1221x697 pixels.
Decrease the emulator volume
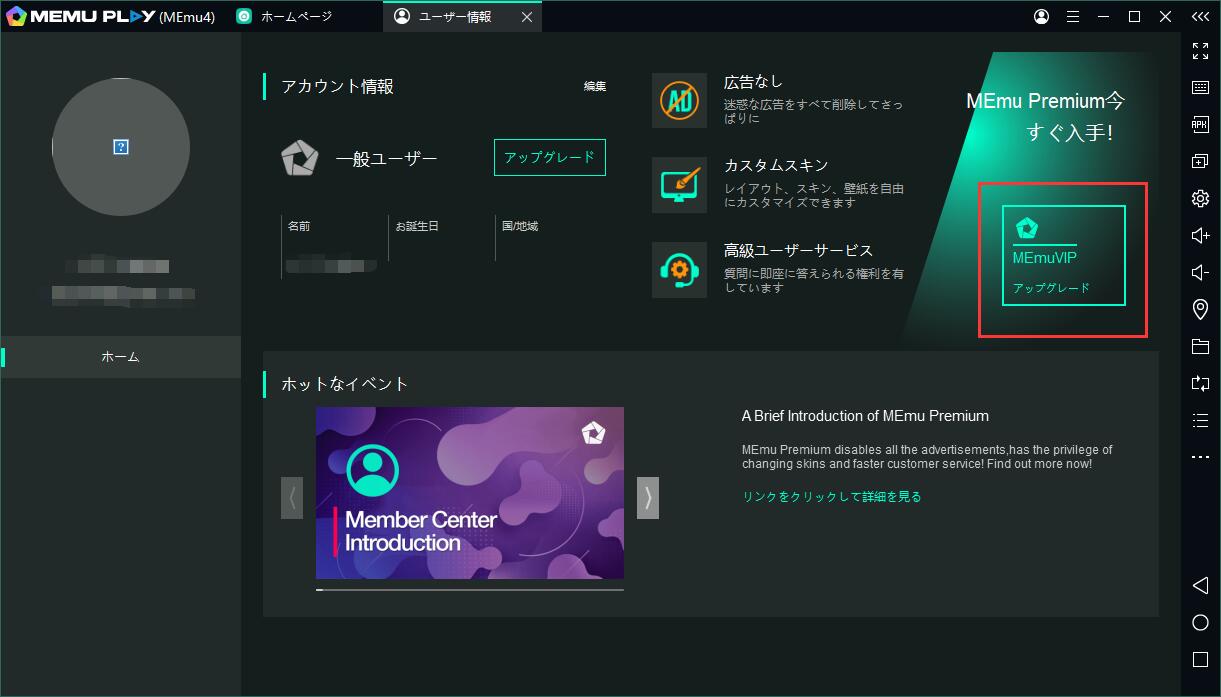coord(1200,272)
